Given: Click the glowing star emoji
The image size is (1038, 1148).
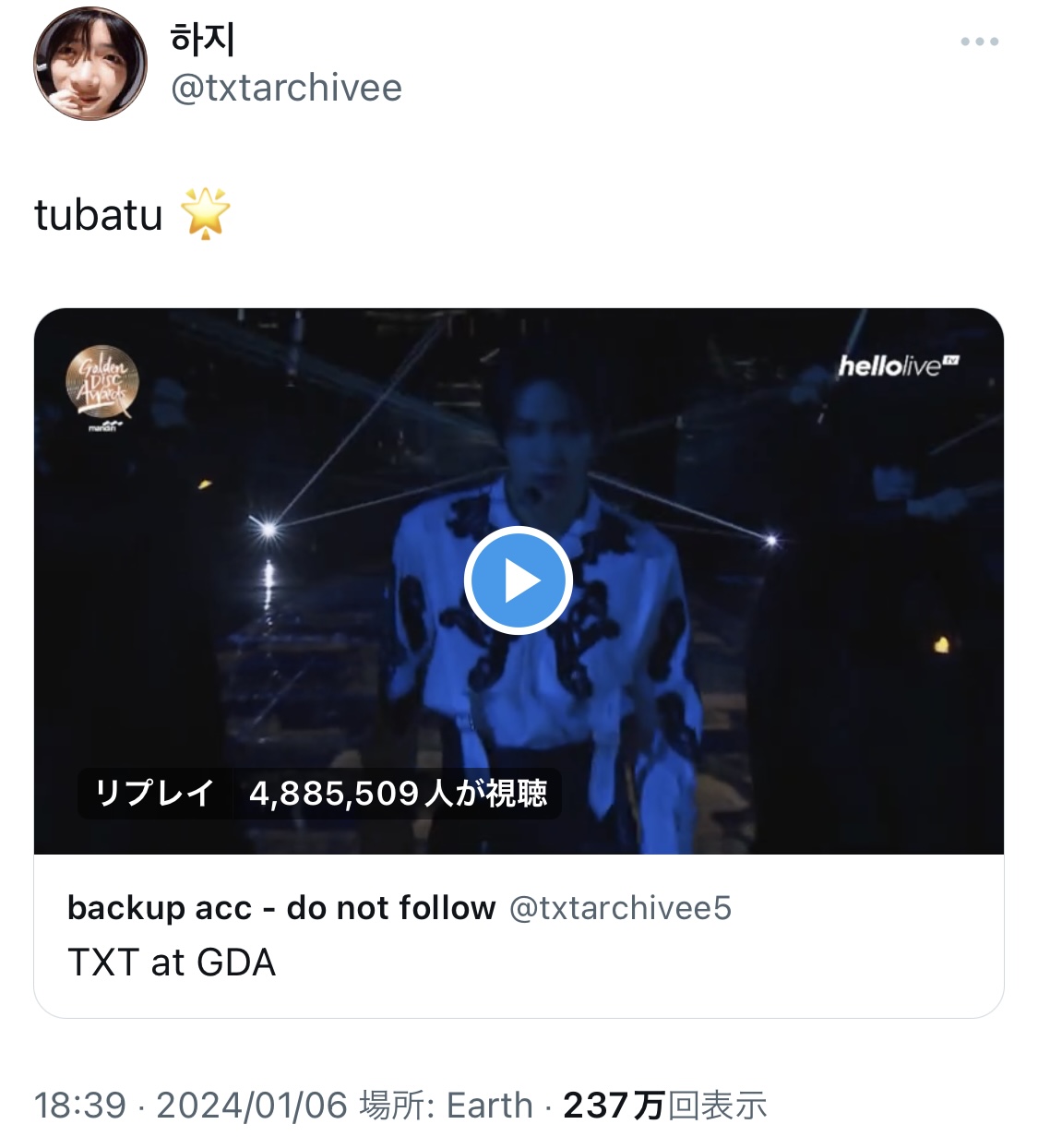Looking at the screenshot, I should pos(205,213).
